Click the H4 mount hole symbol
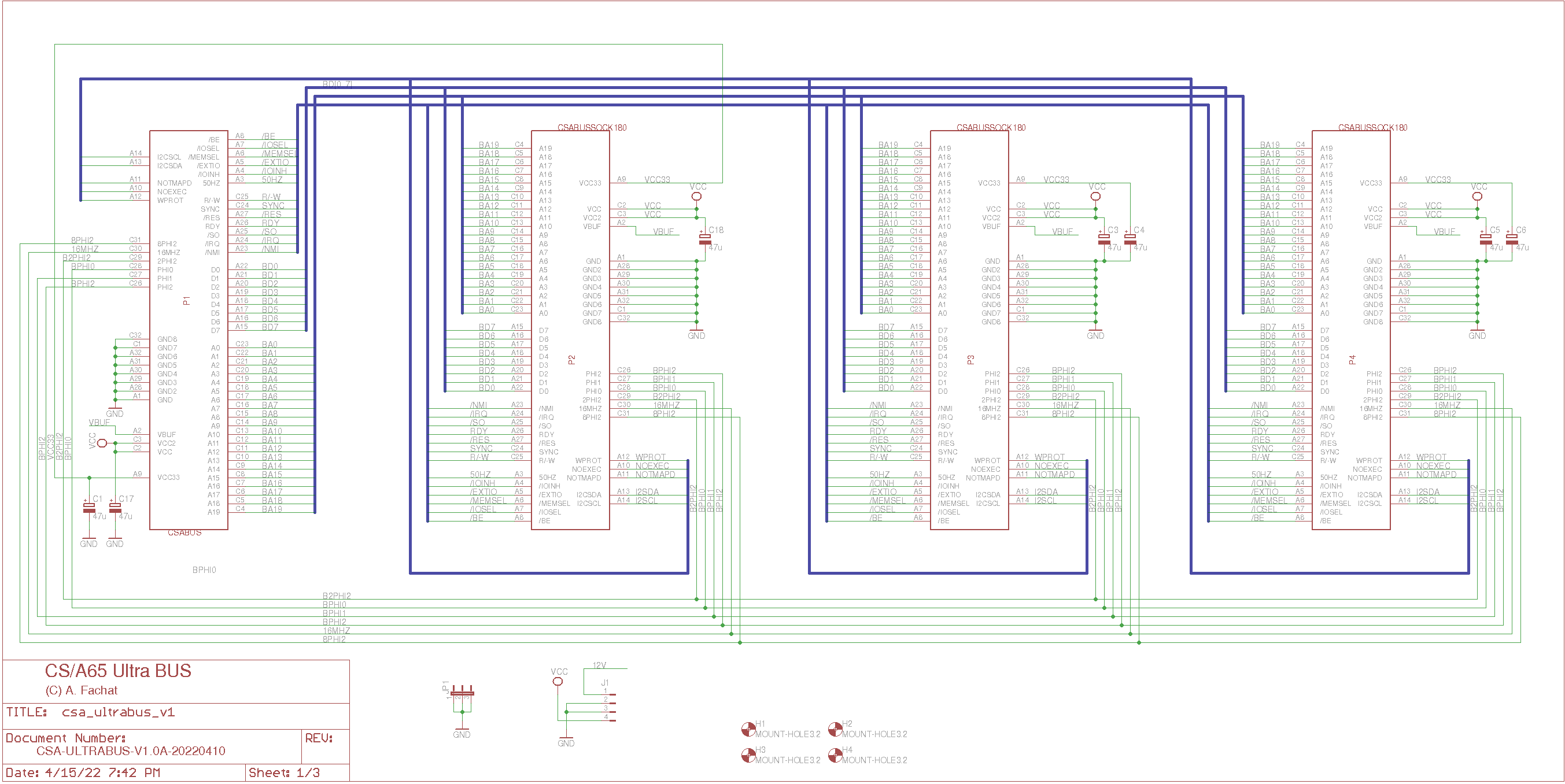Viewport: 1565px width, 784px height. tap(835, 755)
